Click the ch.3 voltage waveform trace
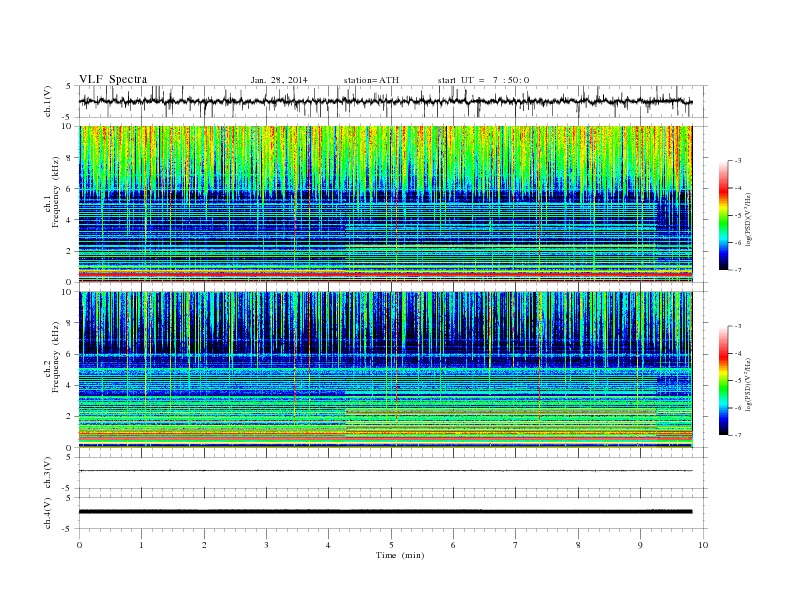The image size is (792, 612). pos(385,471)
